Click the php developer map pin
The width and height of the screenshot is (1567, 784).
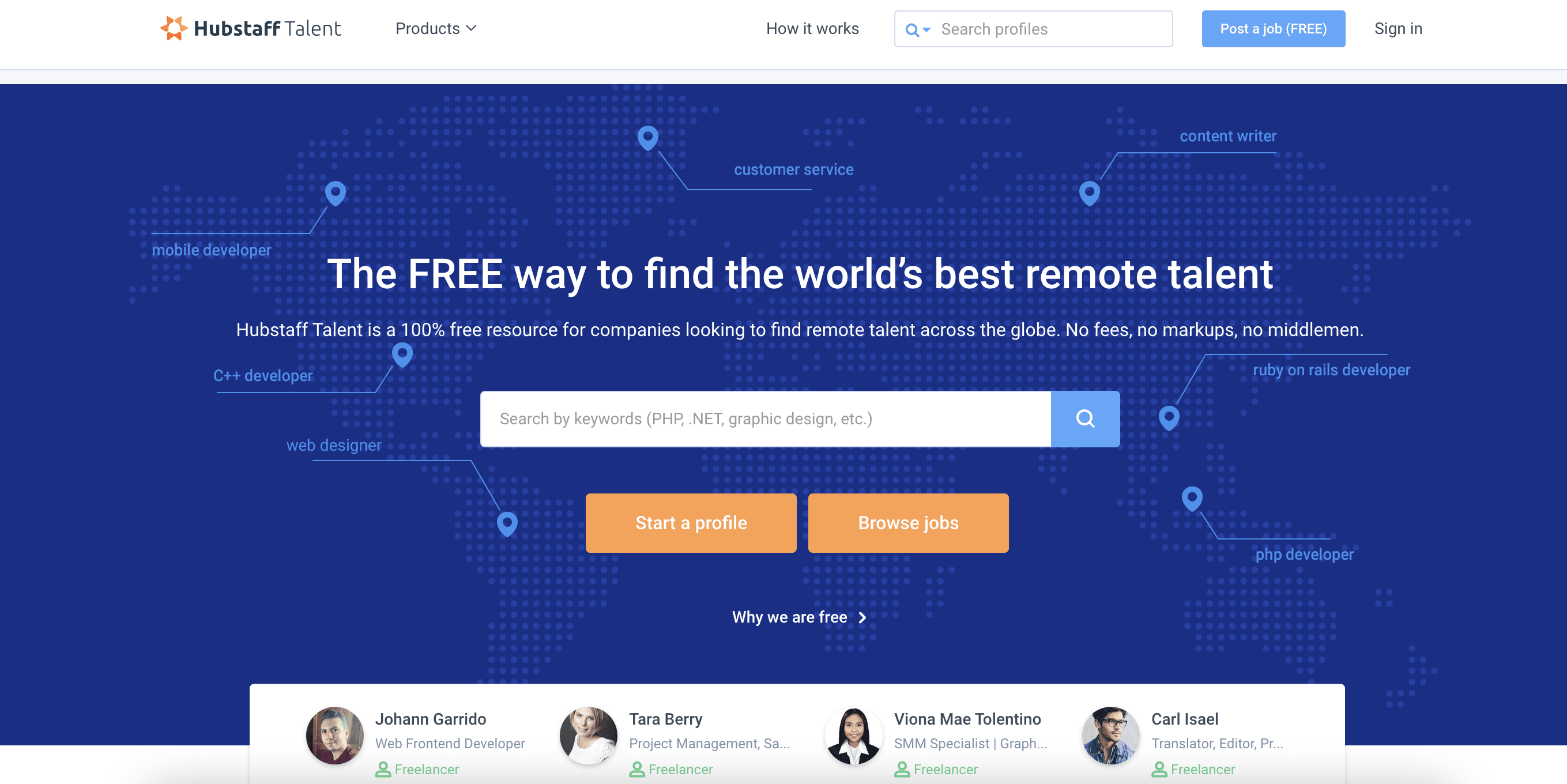[1192, 499]
